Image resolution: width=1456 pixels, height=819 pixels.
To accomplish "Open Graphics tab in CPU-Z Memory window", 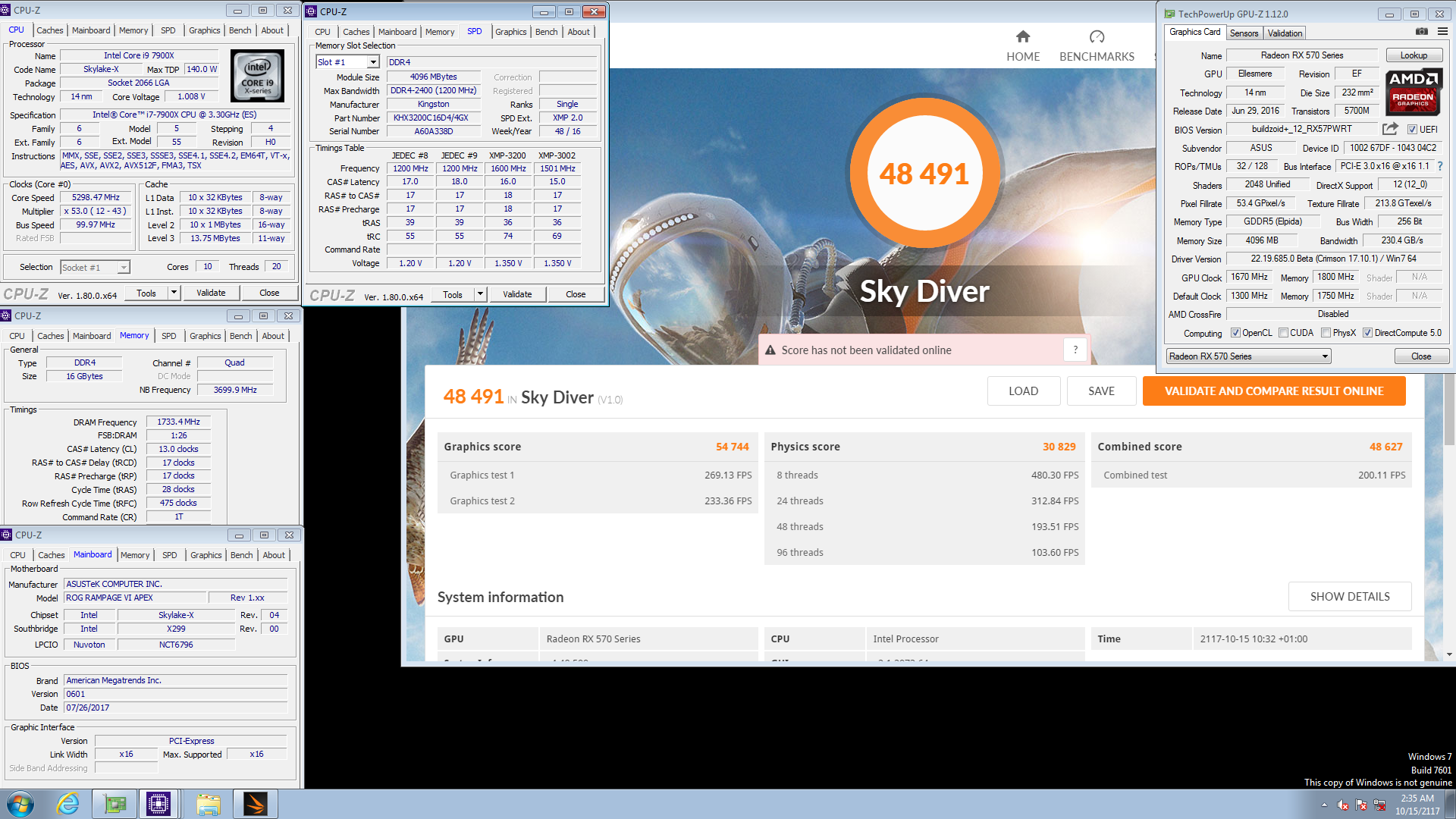I will tap(206, 336).
